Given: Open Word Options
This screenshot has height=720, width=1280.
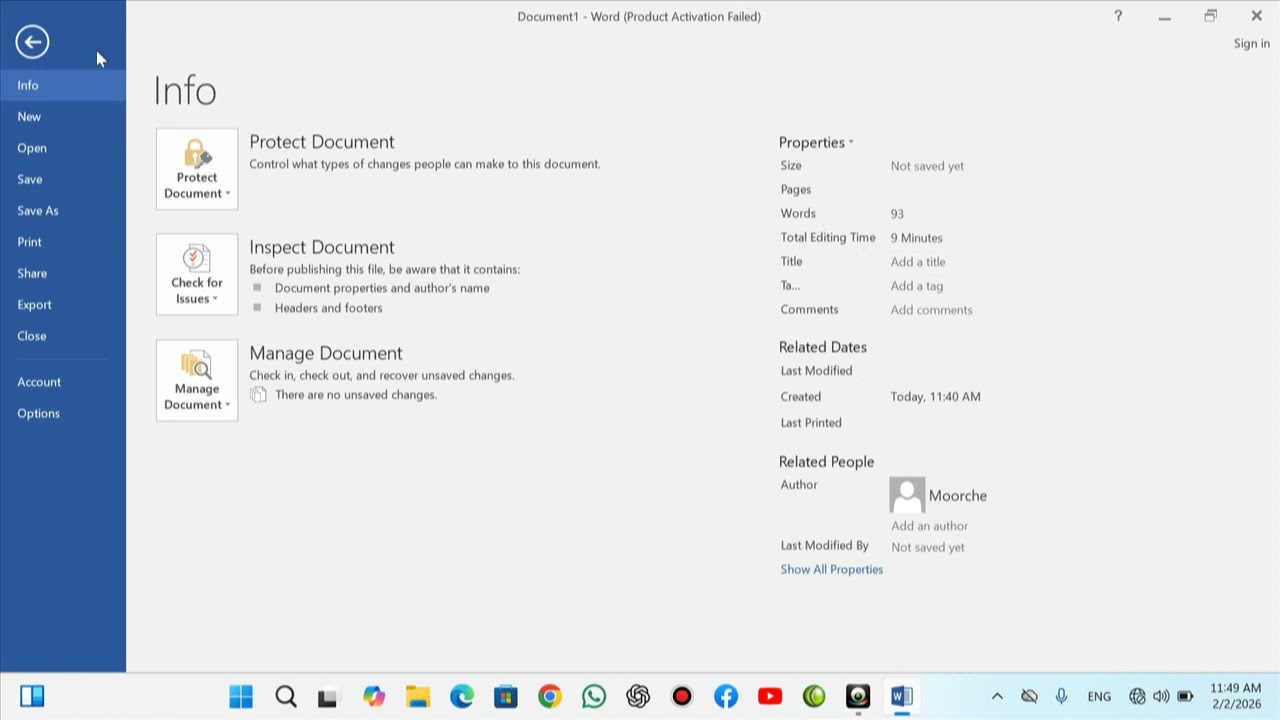Looking at the screenshot, I should click(63, 413).
